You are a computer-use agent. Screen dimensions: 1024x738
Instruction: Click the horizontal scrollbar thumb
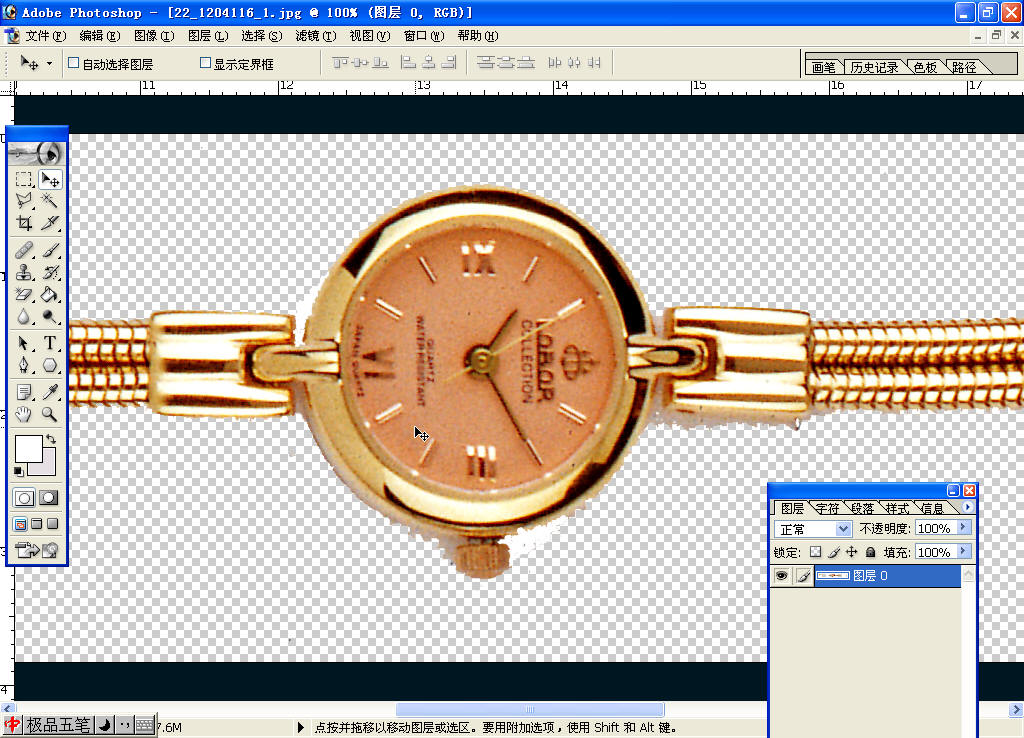click(530, 709)
